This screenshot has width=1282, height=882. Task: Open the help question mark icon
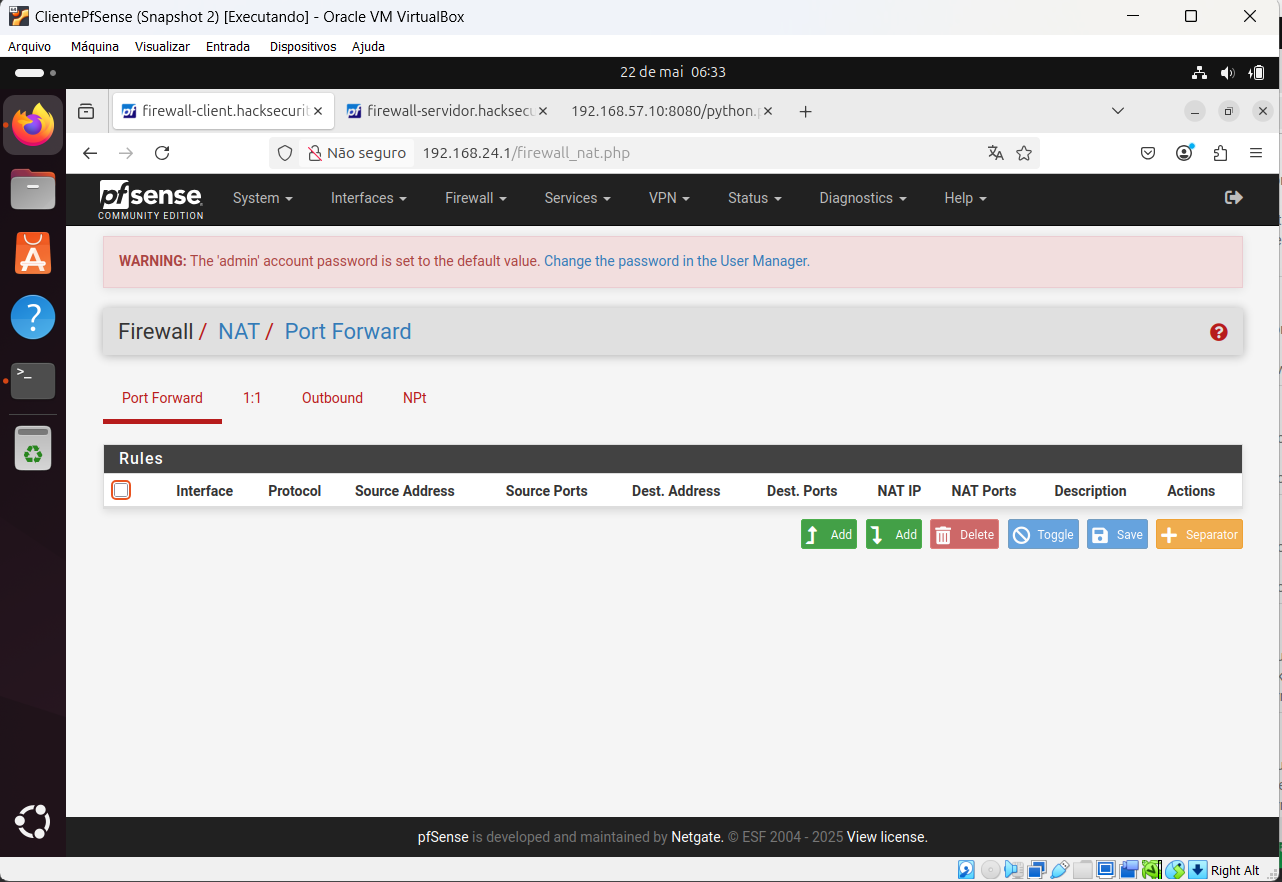click(1218, 332)
